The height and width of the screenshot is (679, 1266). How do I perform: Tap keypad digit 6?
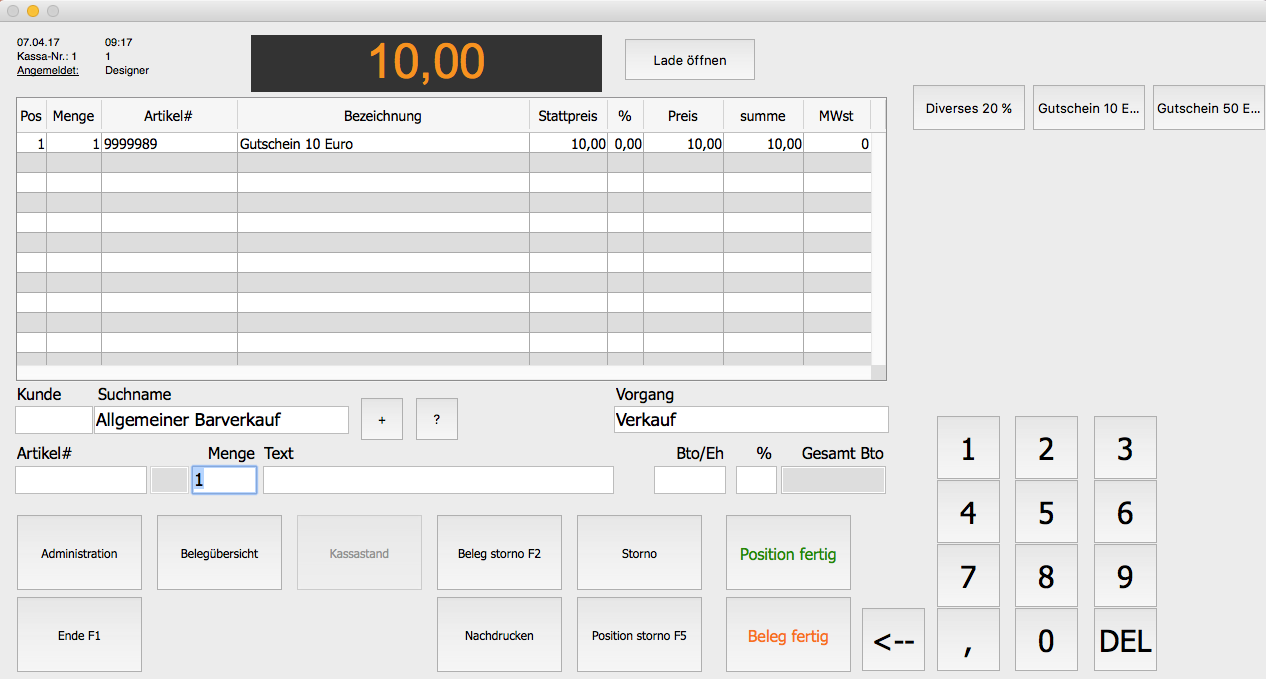click(1125, 512)
